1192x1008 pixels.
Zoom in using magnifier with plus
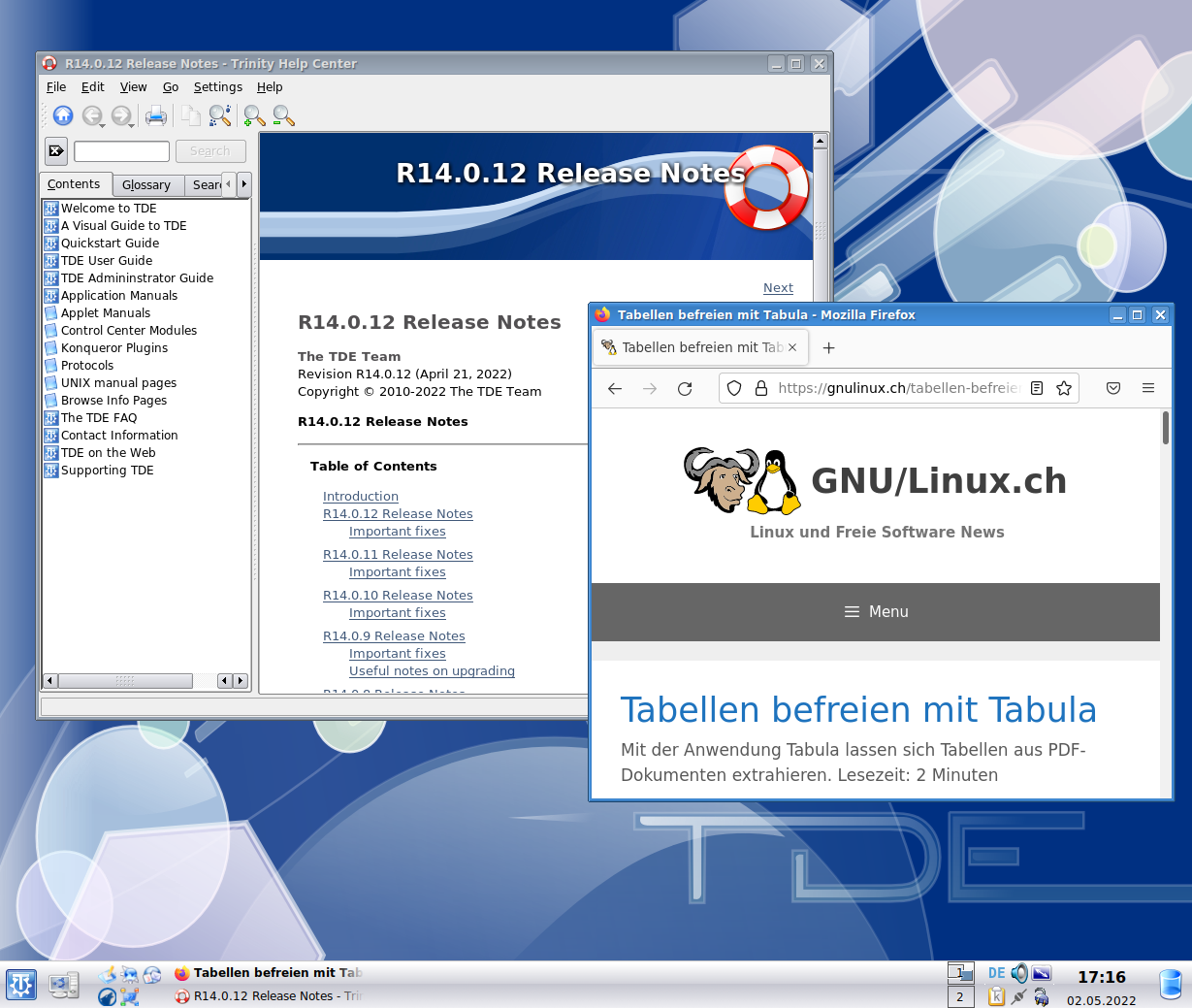(x=254, y=116)
